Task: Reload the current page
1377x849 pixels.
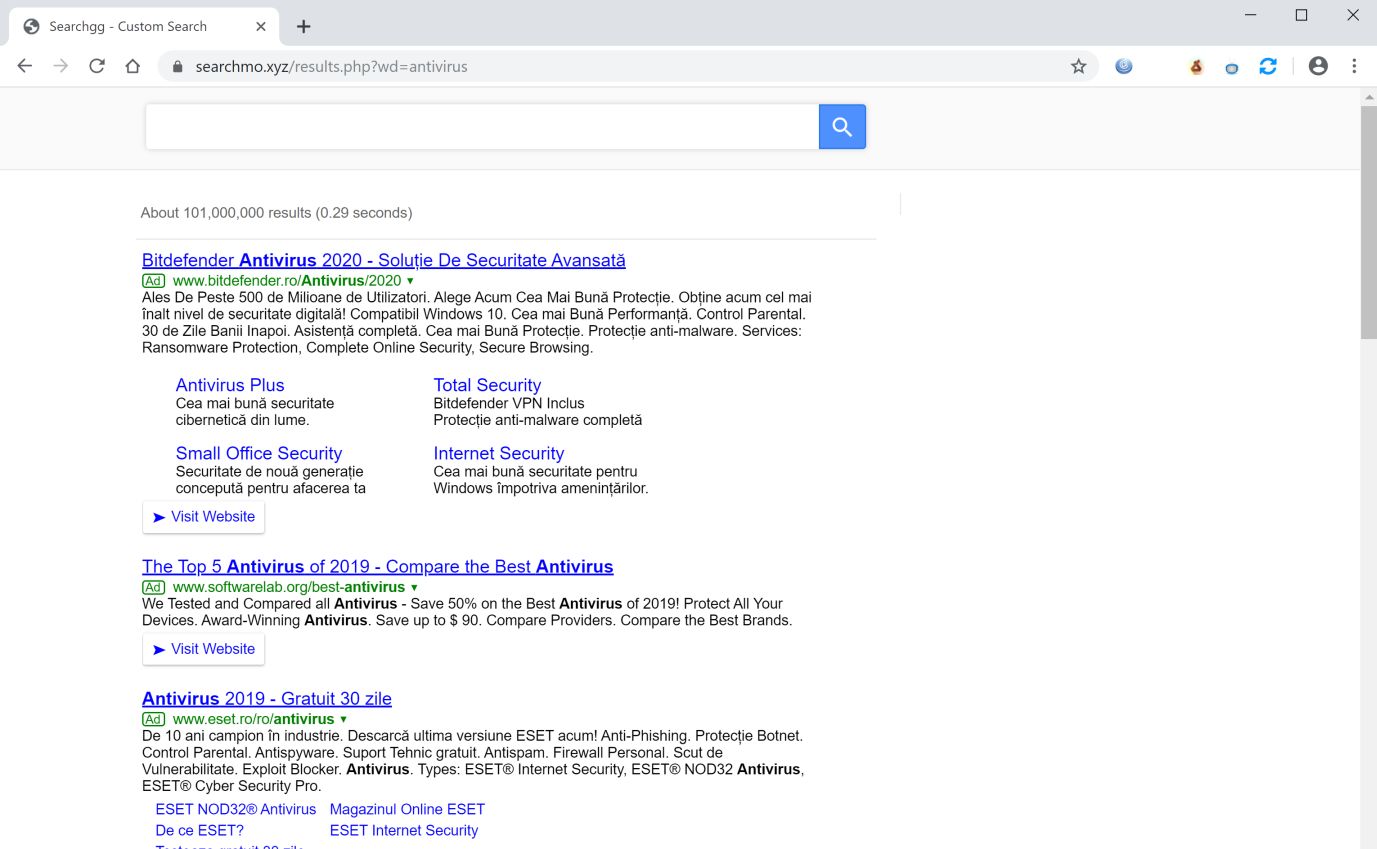Action: [97, 66]
